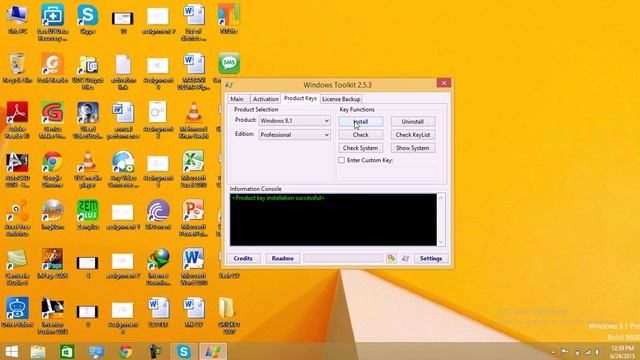
Task: Open the Credits button
Action: click(x=243, y=258)
